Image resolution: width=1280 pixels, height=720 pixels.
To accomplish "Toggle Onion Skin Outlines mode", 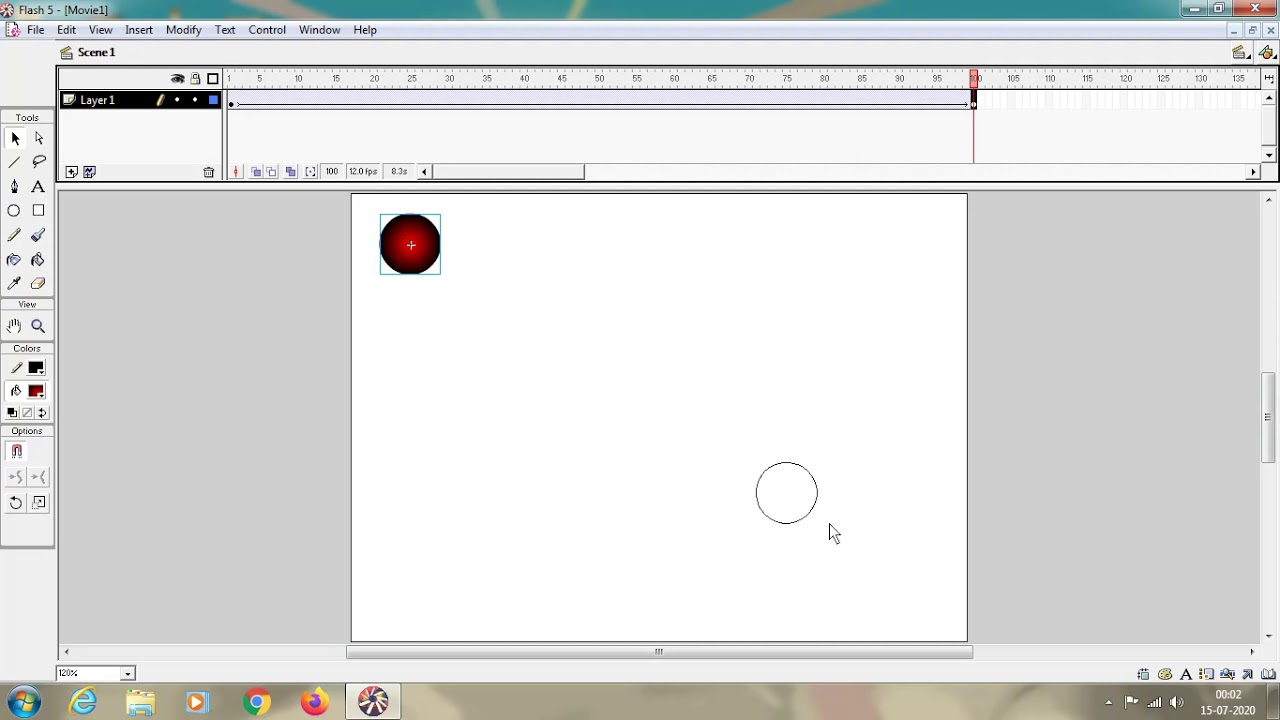I will tap(272, 172).
